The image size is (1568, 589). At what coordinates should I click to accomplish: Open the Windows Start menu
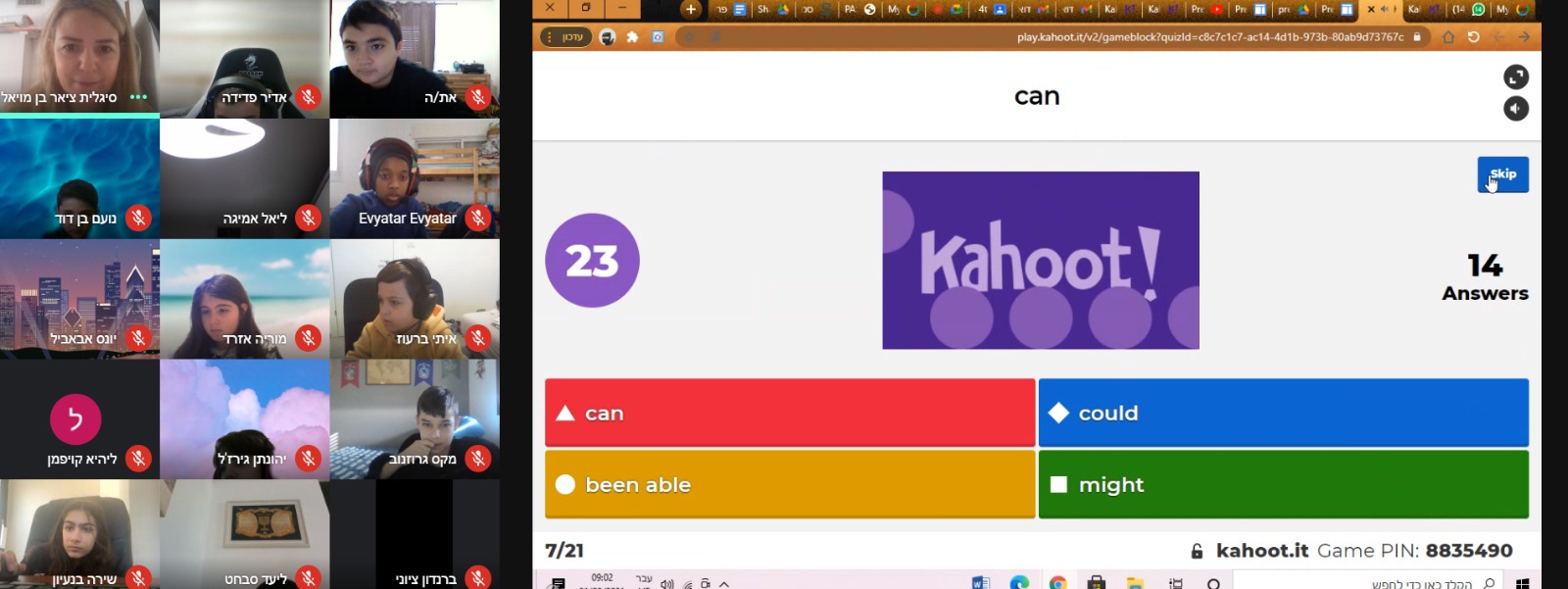point(1522,583)
